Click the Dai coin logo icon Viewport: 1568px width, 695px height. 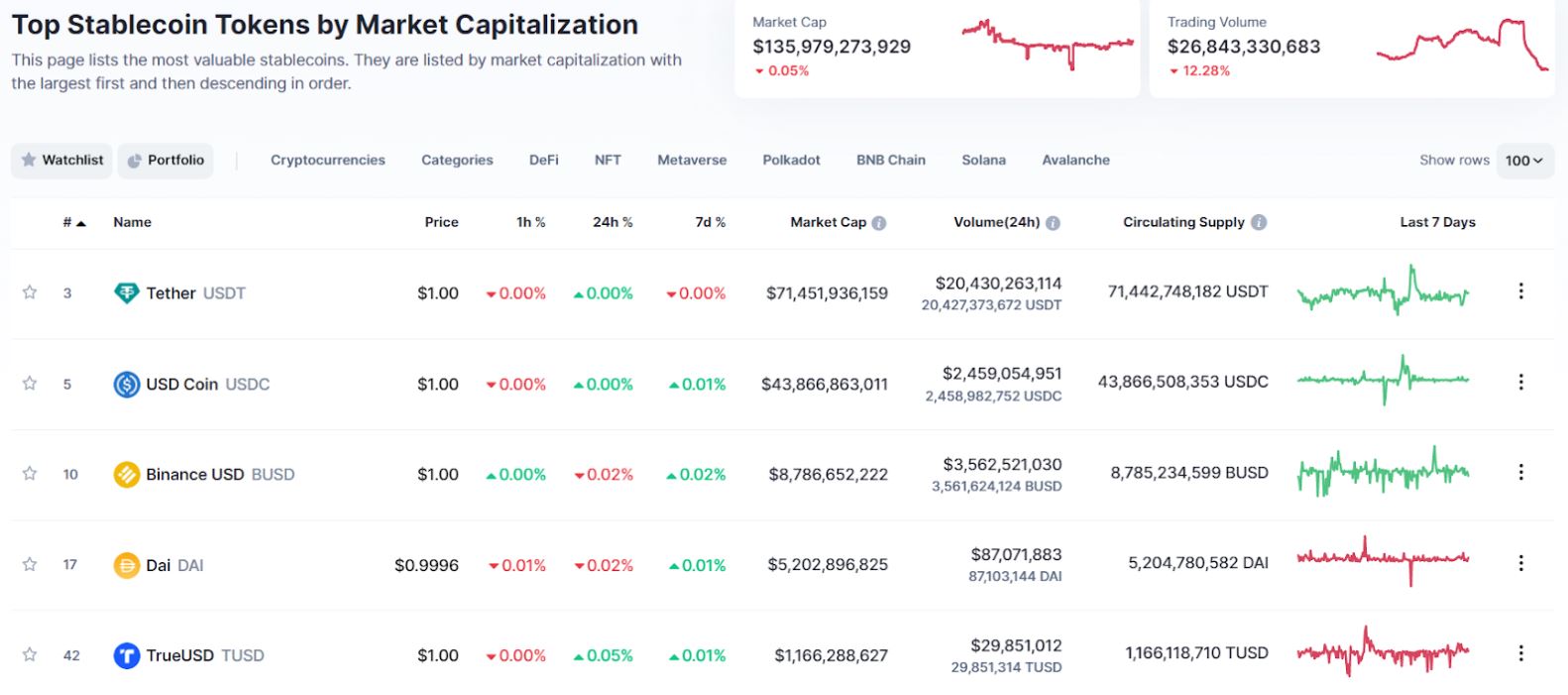(x=126, y=565)
